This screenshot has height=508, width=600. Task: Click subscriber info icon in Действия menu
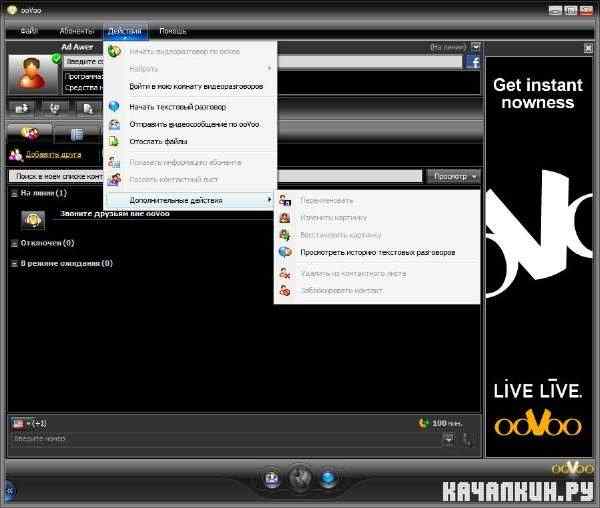(114, 162)
